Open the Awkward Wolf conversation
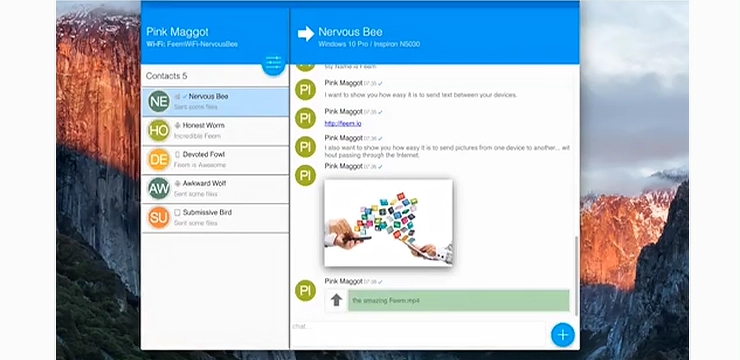Screen dimensions: 740x360 click(x=215, y=189)
